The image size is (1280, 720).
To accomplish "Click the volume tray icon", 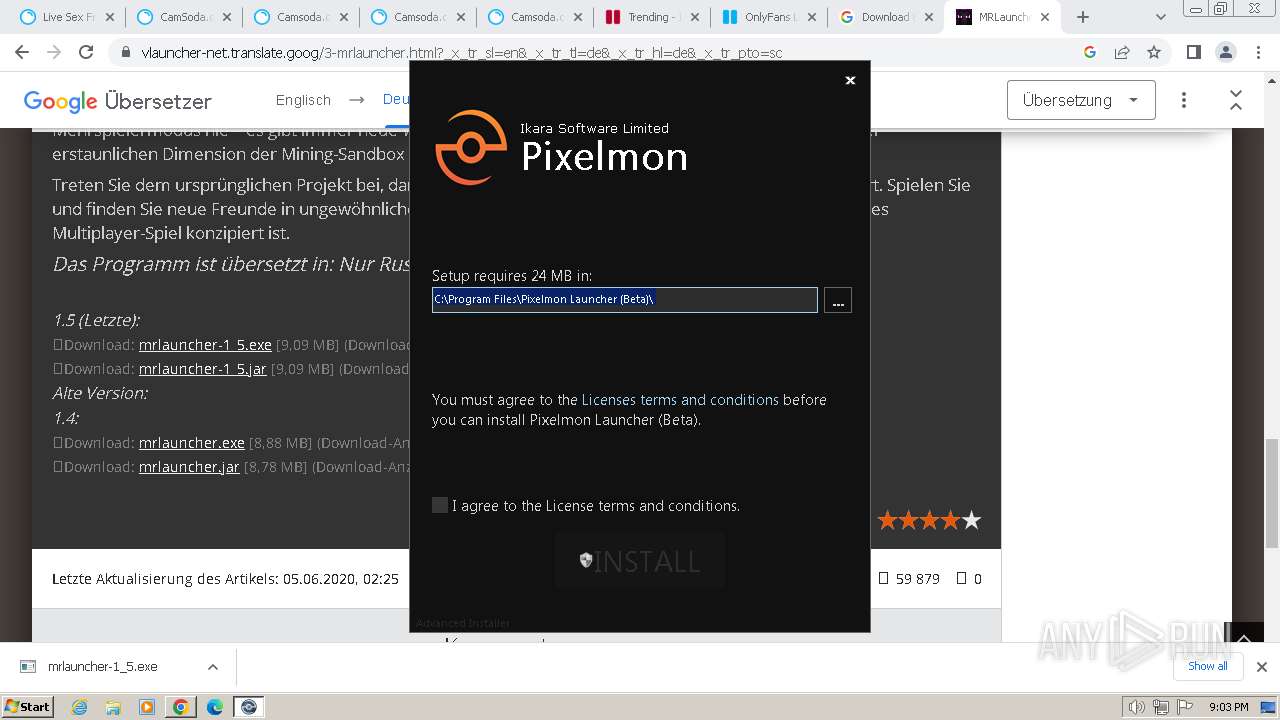I will (1137, 707).
